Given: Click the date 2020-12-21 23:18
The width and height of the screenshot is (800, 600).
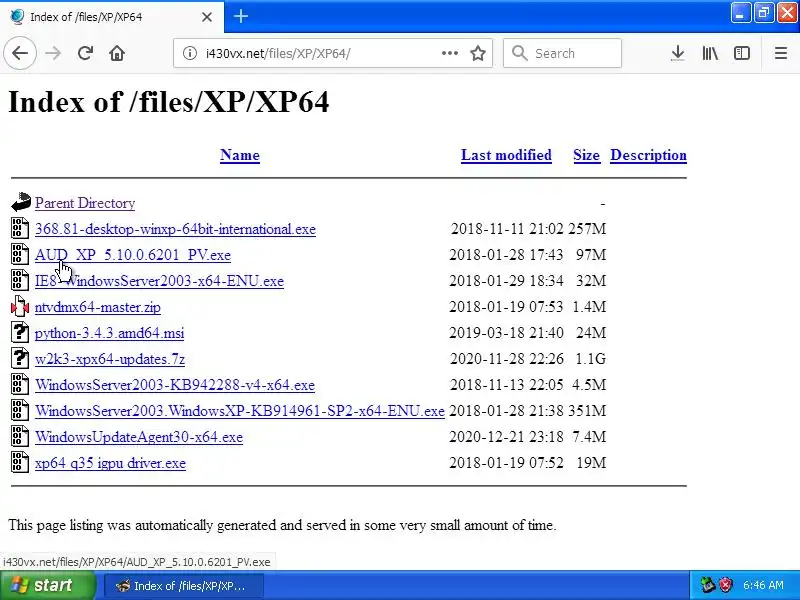Looking at the screenshot, I should 506,437.
